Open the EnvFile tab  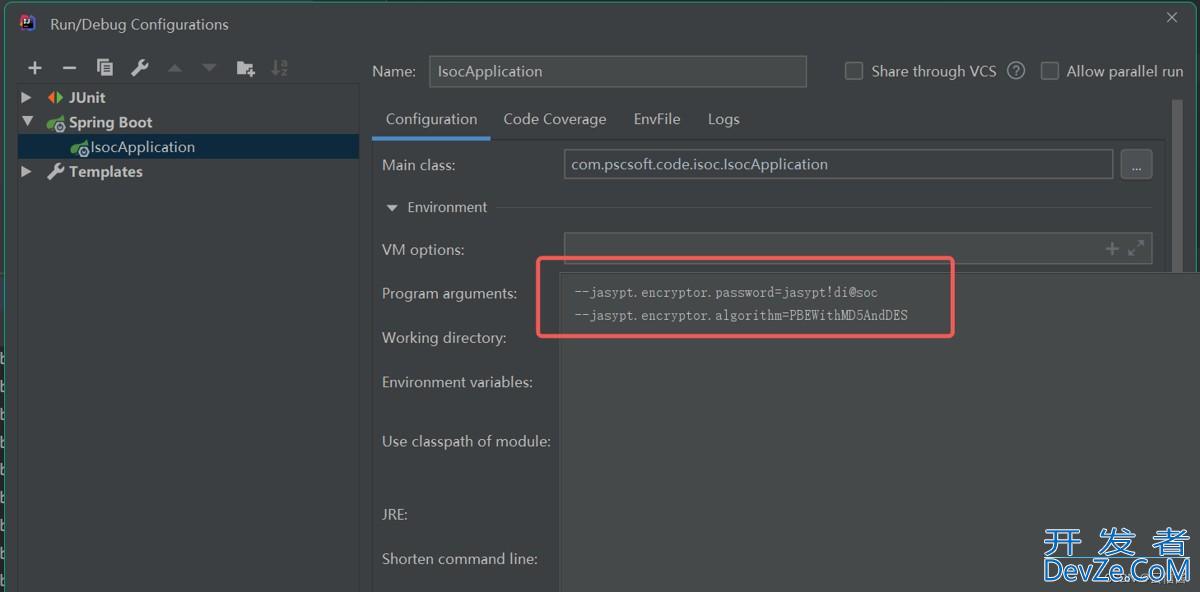click(656, 119)
